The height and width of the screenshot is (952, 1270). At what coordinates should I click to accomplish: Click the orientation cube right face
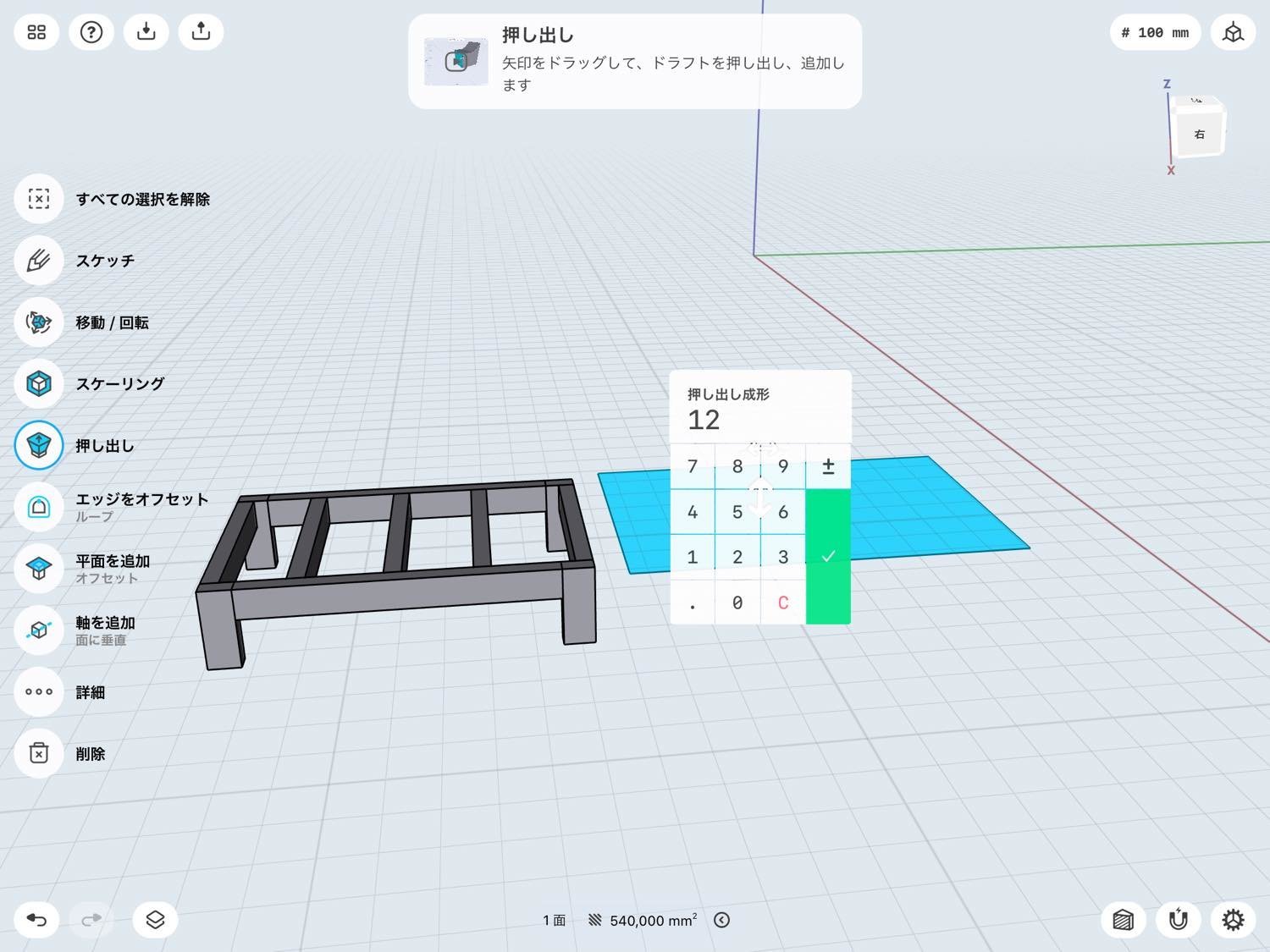1200,134
